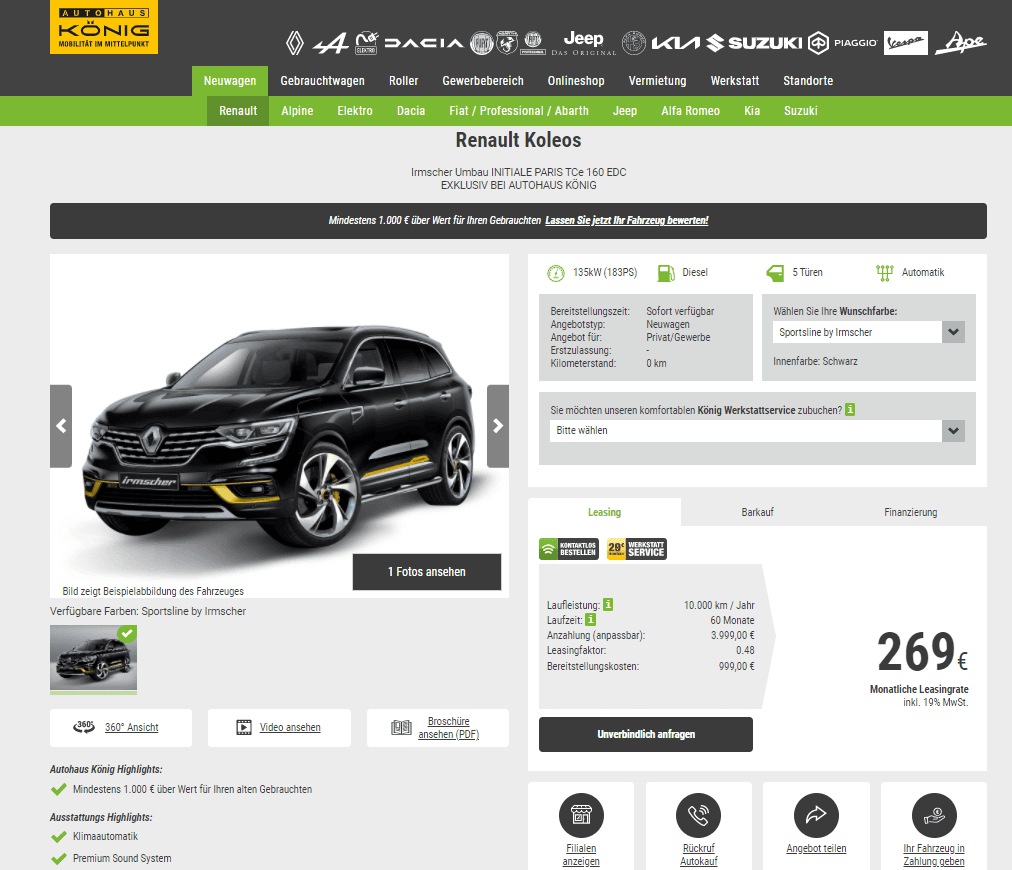Select Jeep in green submenu

(x=625, y=111)
